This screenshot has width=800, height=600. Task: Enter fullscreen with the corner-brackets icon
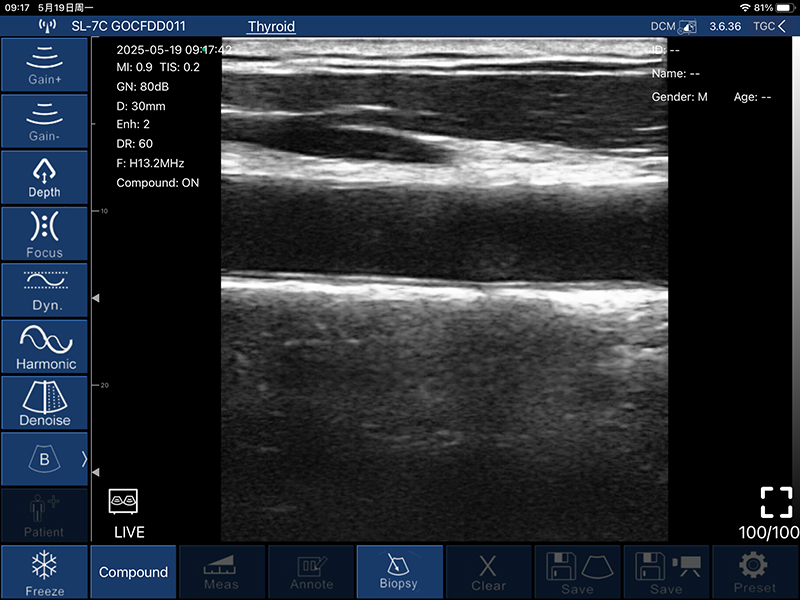point(776,502)
